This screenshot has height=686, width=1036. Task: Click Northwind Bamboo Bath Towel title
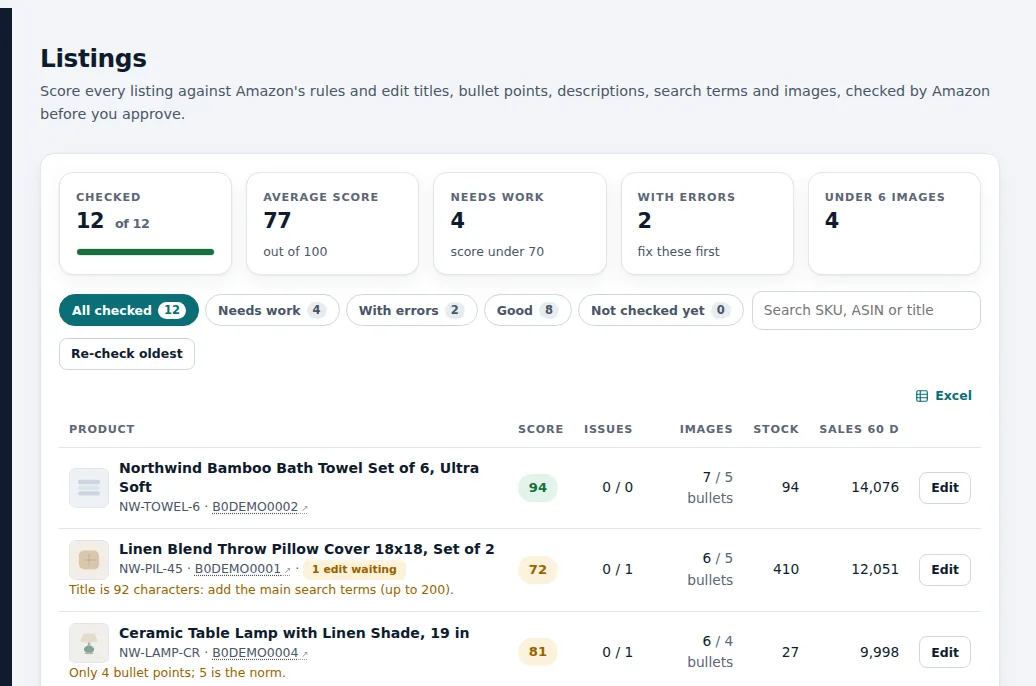[299, 477]
